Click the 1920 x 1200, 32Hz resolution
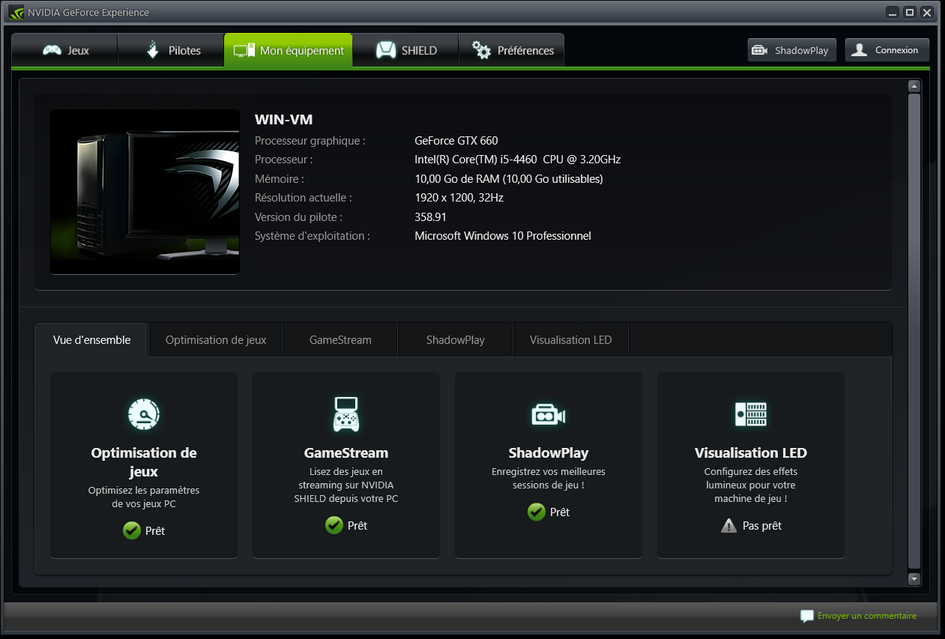 [459, 198]
